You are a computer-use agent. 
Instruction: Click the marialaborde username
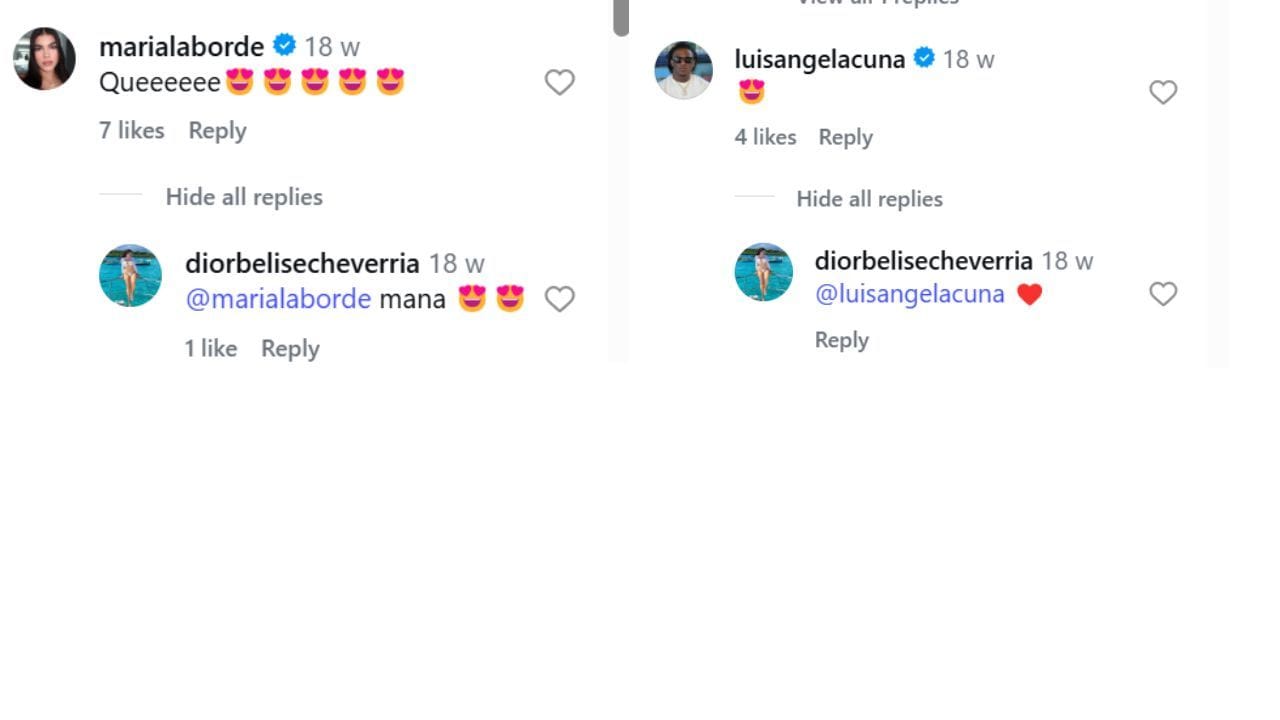(181, 46)
